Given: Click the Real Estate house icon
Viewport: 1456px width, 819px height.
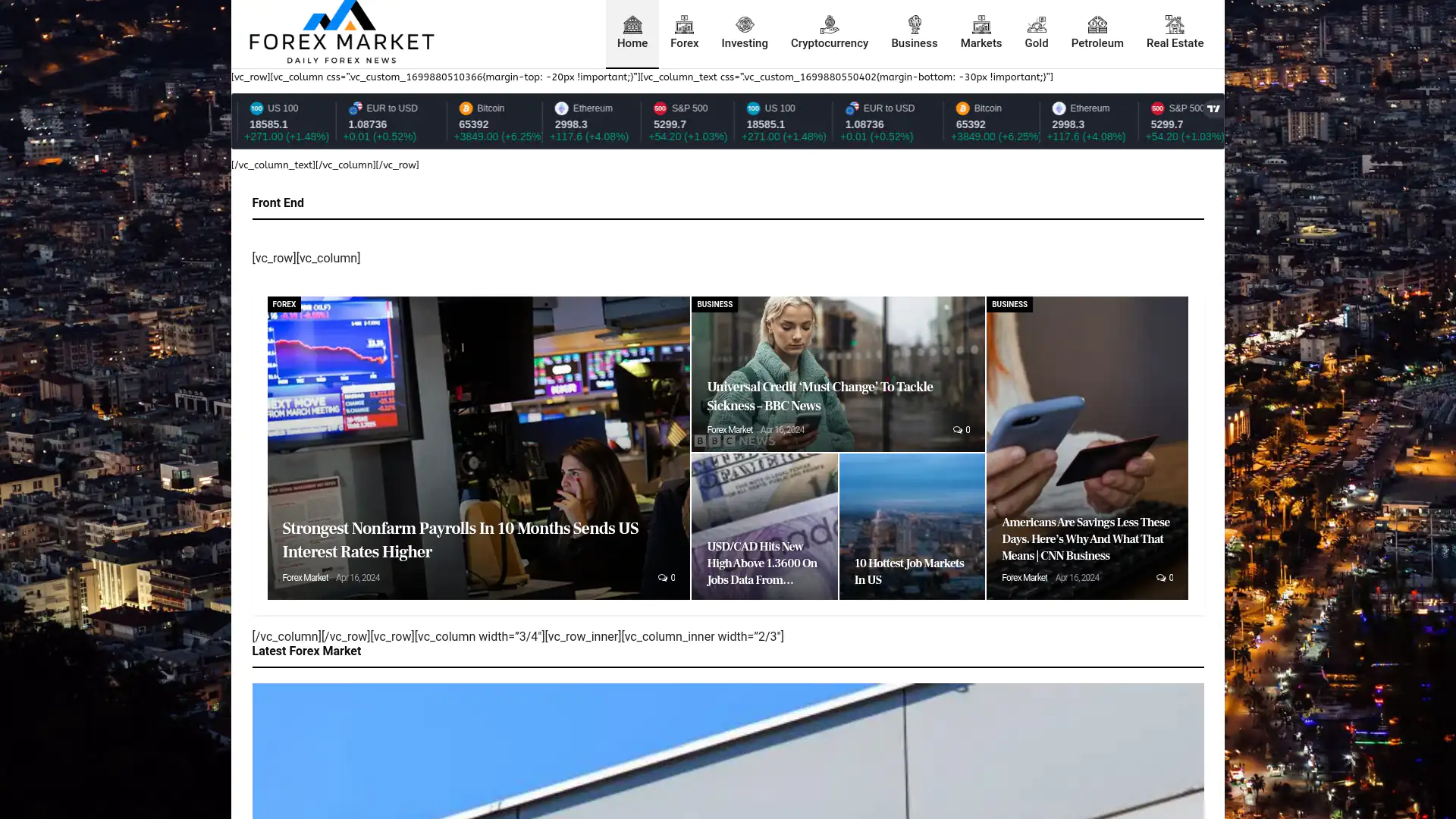Looking at the screenshot, I should point(1174,25).
